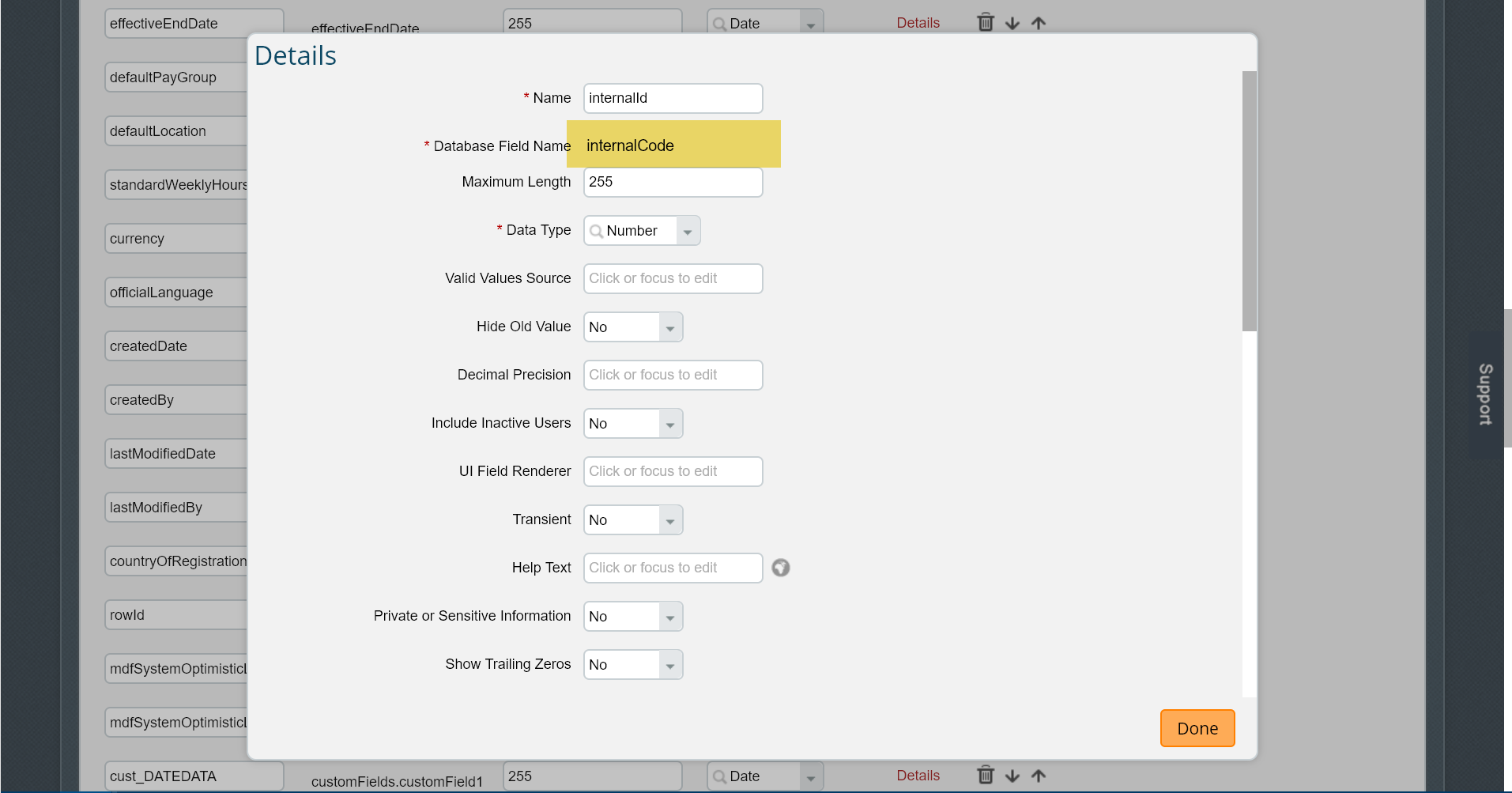Expand Private or Sensitive Information dropdown

(670, 617)
